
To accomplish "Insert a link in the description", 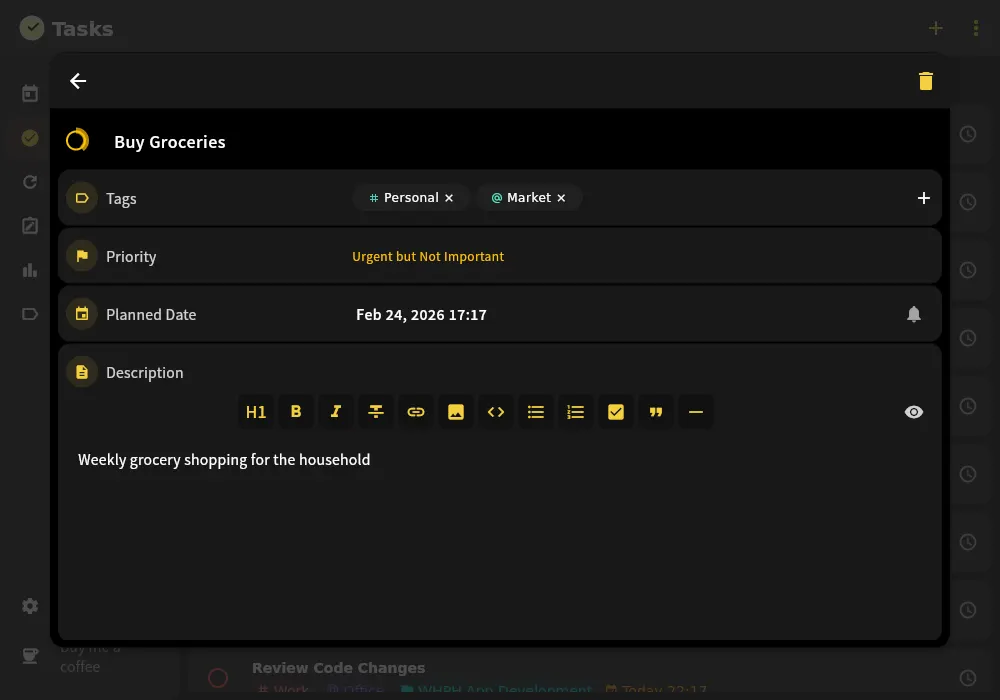I will (x=416, y=412).
